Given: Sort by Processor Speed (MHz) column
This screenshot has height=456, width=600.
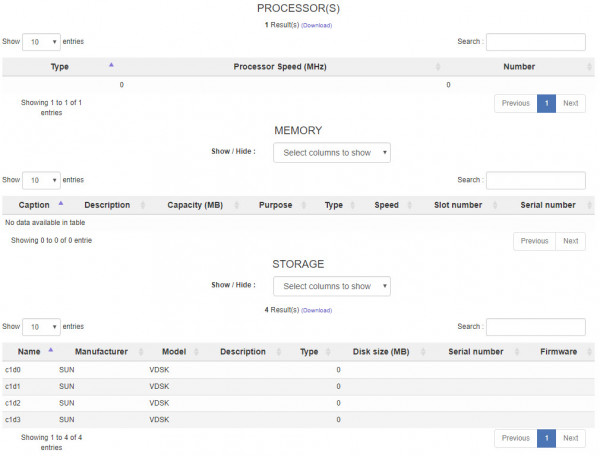Looking at the screenshot, I should pyautogui.click(x=280, y=67).
